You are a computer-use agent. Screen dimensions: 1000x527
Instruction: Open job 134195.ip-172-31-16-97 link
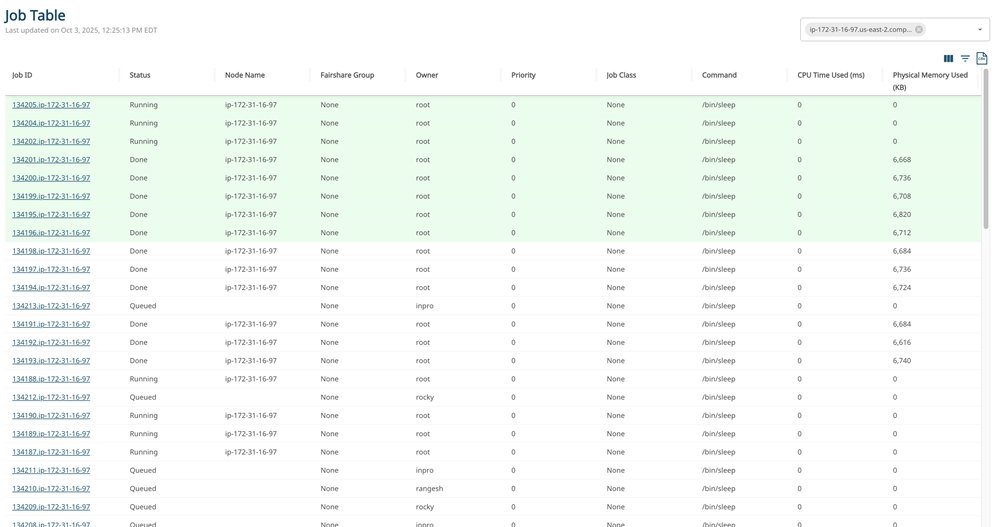click(x=51, y=214)
